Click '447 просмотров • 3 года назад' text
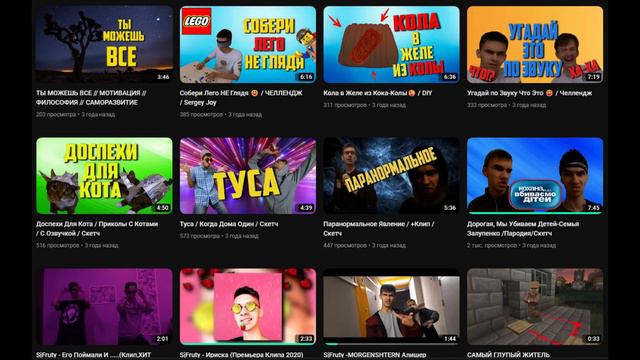Viewport: 640px width, 360px height. point(364,246)
